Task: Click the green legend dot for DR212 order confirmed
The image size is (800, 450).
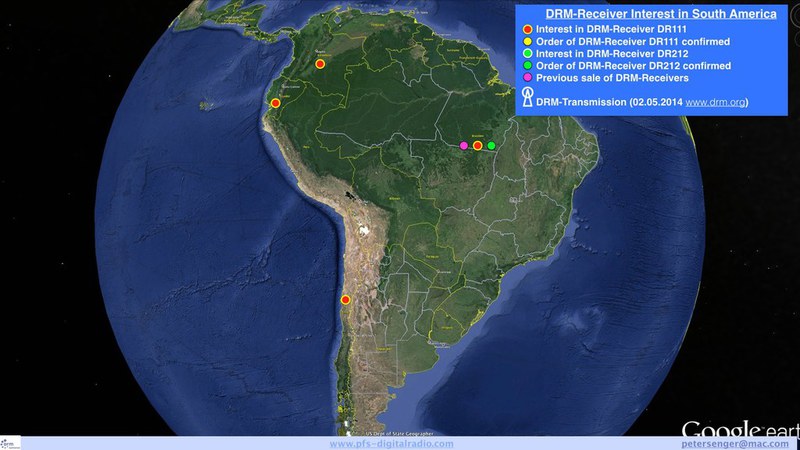Action: 526,65
